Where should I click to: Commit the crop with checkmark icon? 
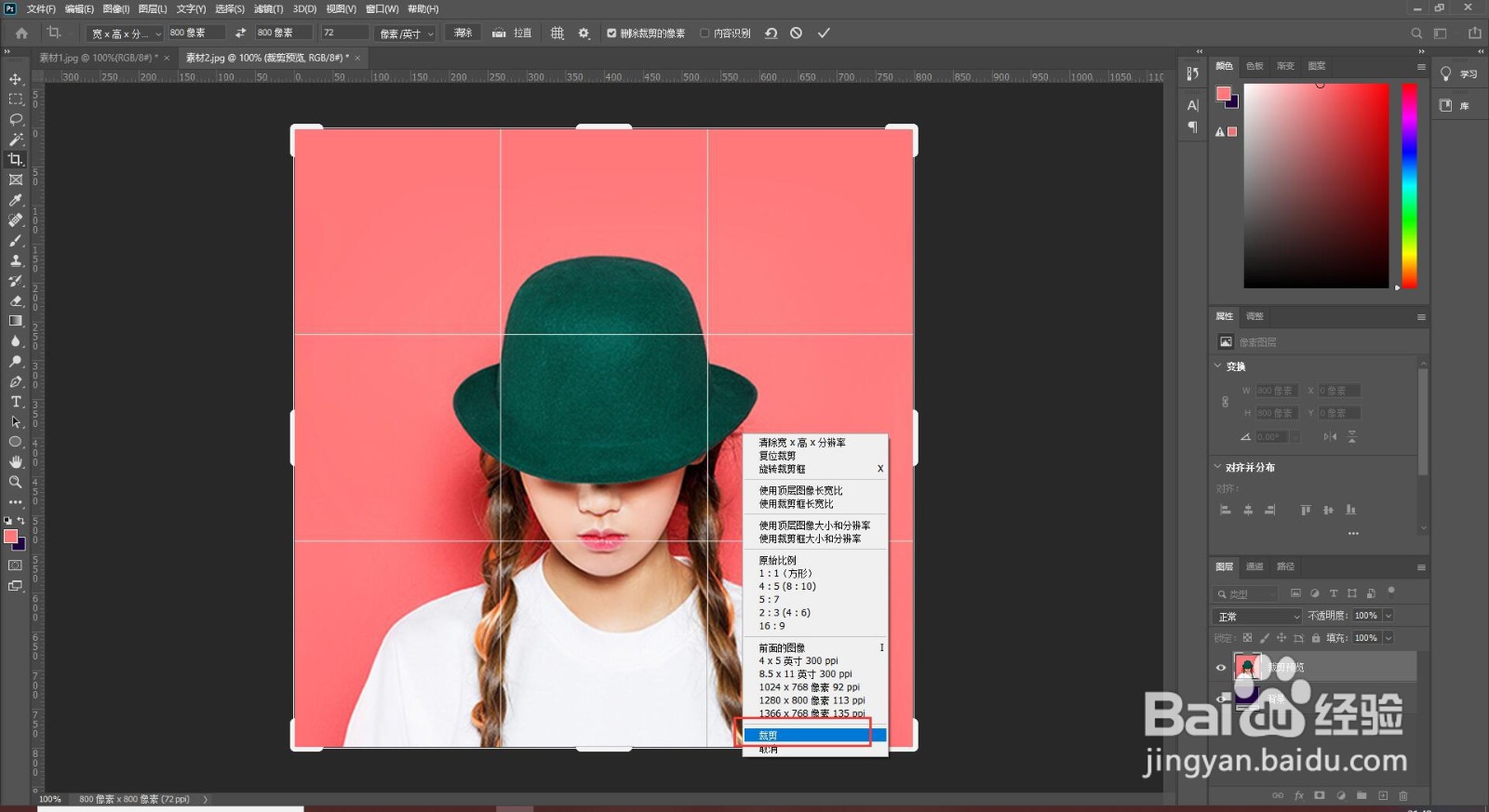(x=824, y=33)
